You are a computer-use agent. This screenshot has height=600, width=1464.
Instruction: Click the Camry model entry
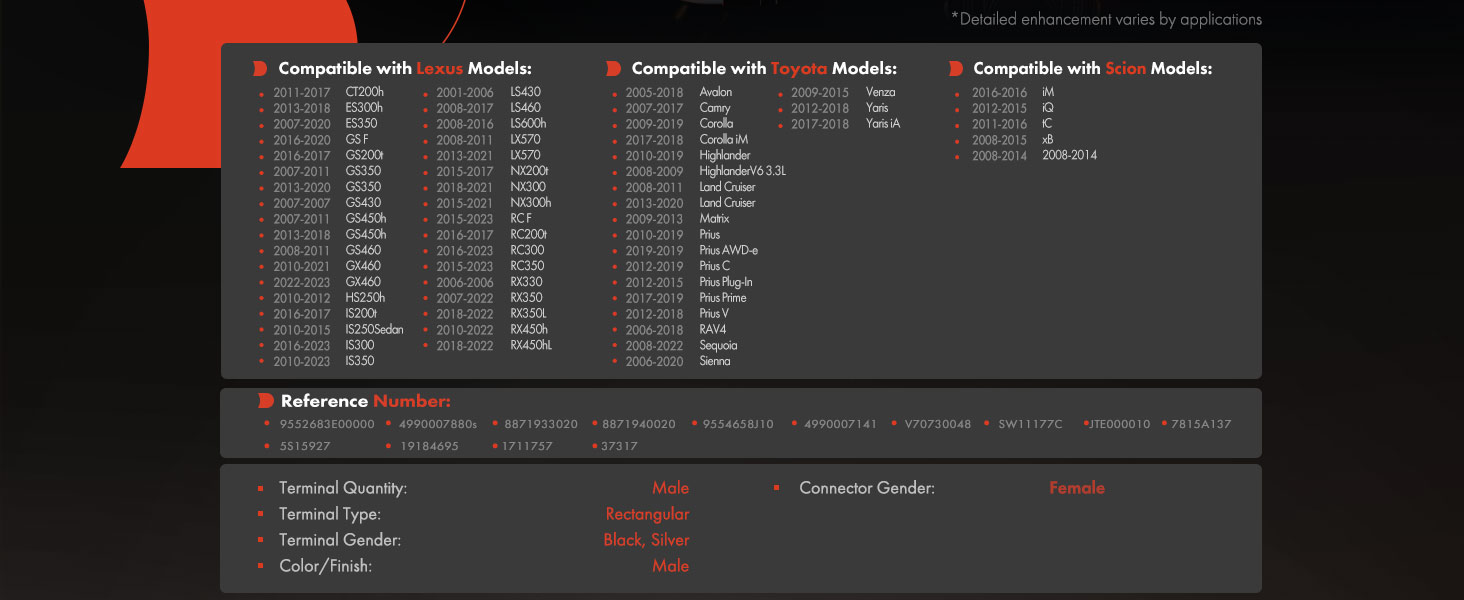pos(715,108)
